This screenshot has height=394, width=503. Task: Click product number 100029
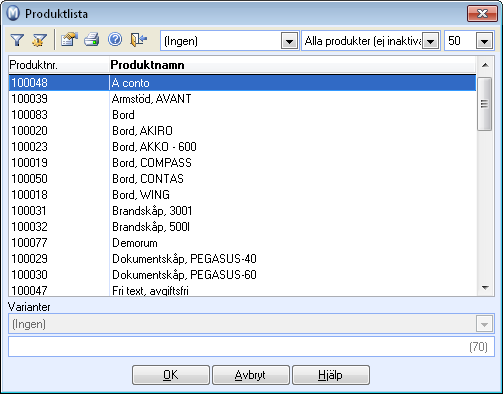tap(29, 259)
